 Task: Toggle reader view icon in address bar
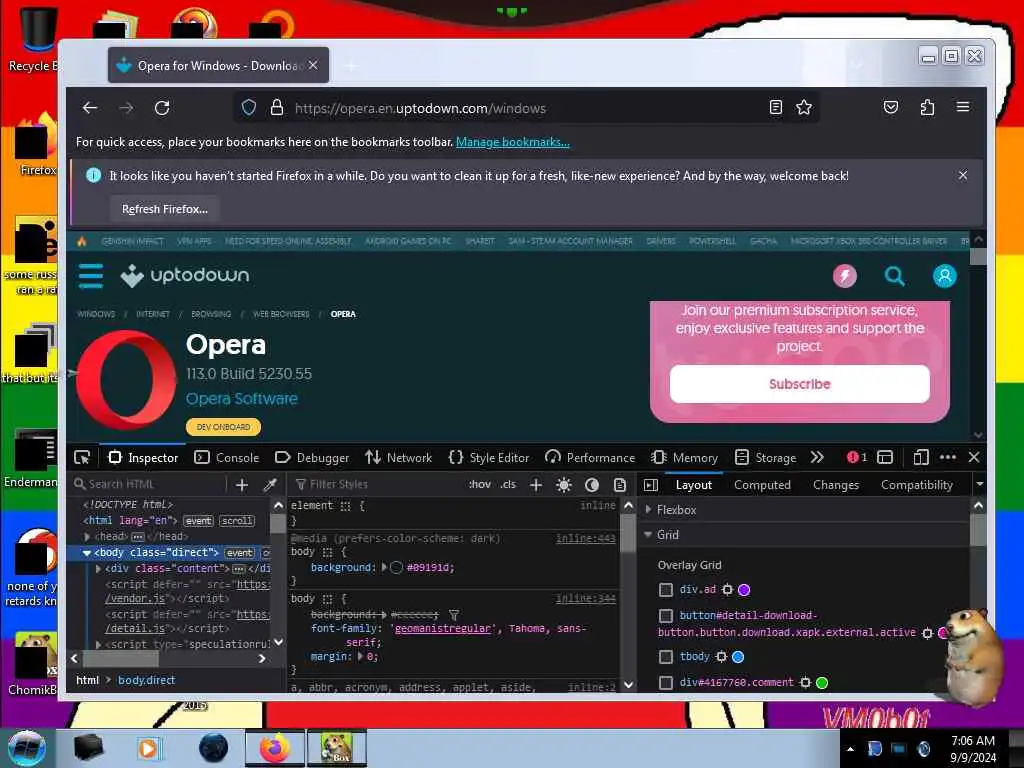click(775, 107)
